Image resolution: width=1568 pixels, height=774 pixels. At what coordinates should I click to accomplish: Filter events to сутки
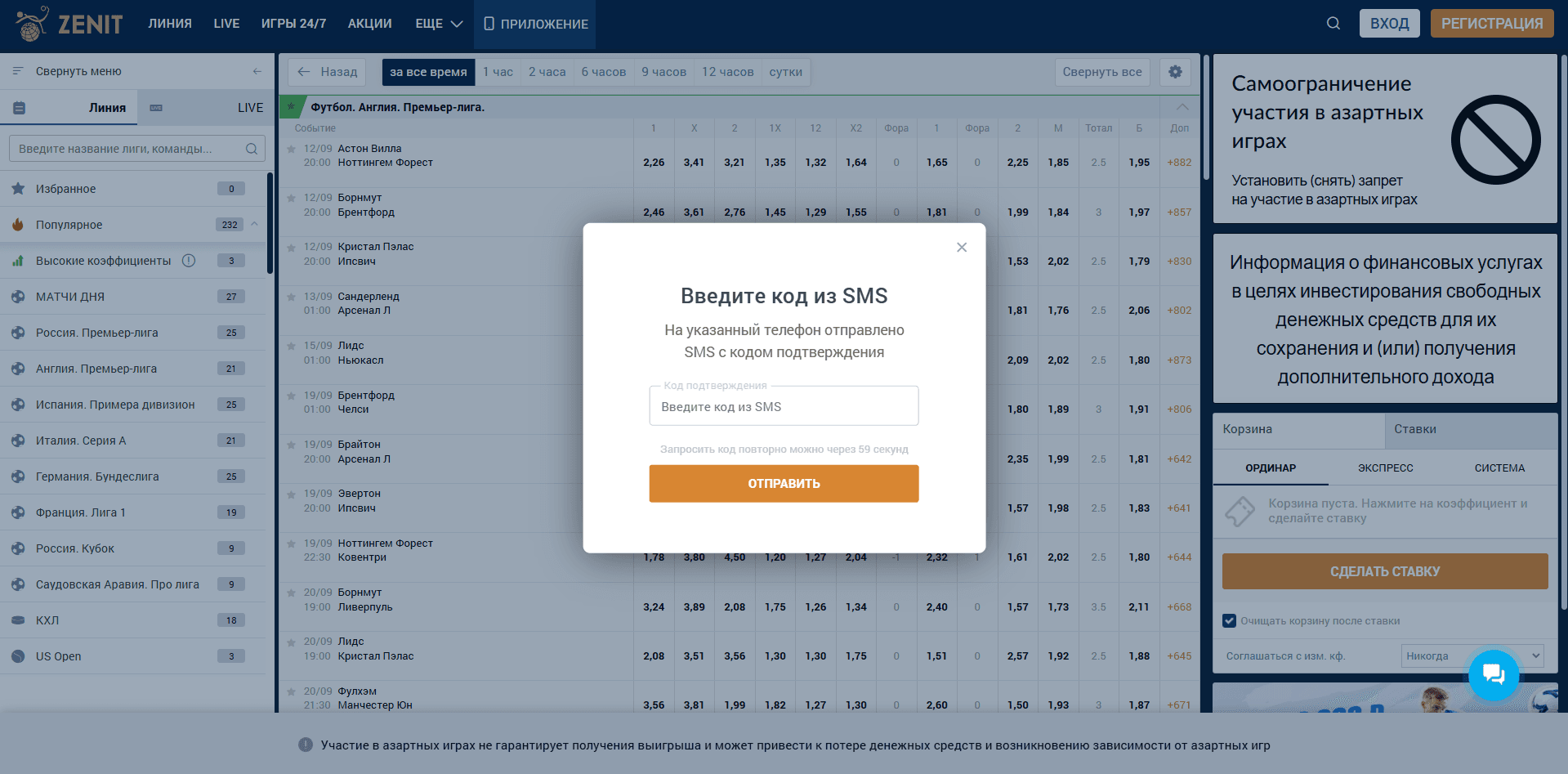pos(786,72)
